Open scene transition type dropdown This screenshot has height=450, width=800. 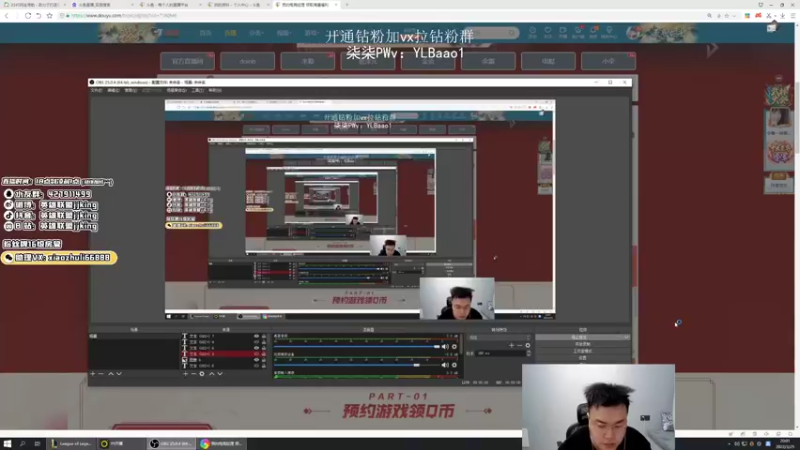(x=499, y=338)
